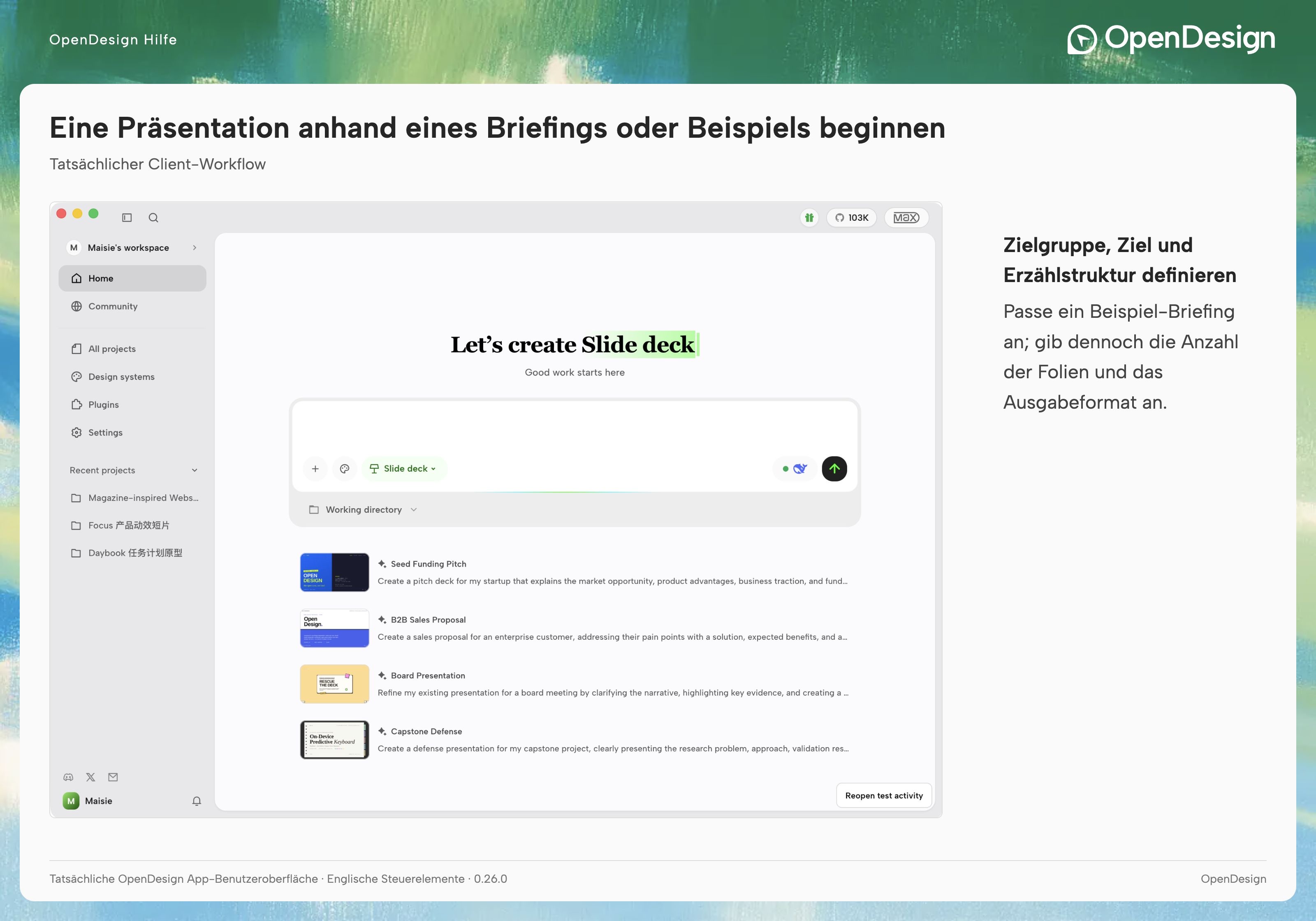Click the B2B Sales Proposal thumbnail
This screenshot has width=1316, height=921.
[x=335, y=628]
